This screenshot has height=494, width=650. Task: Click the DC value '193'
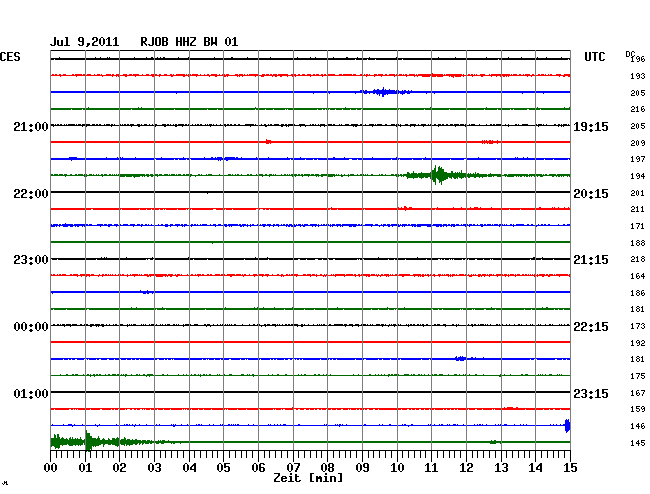tap(638, 76)
